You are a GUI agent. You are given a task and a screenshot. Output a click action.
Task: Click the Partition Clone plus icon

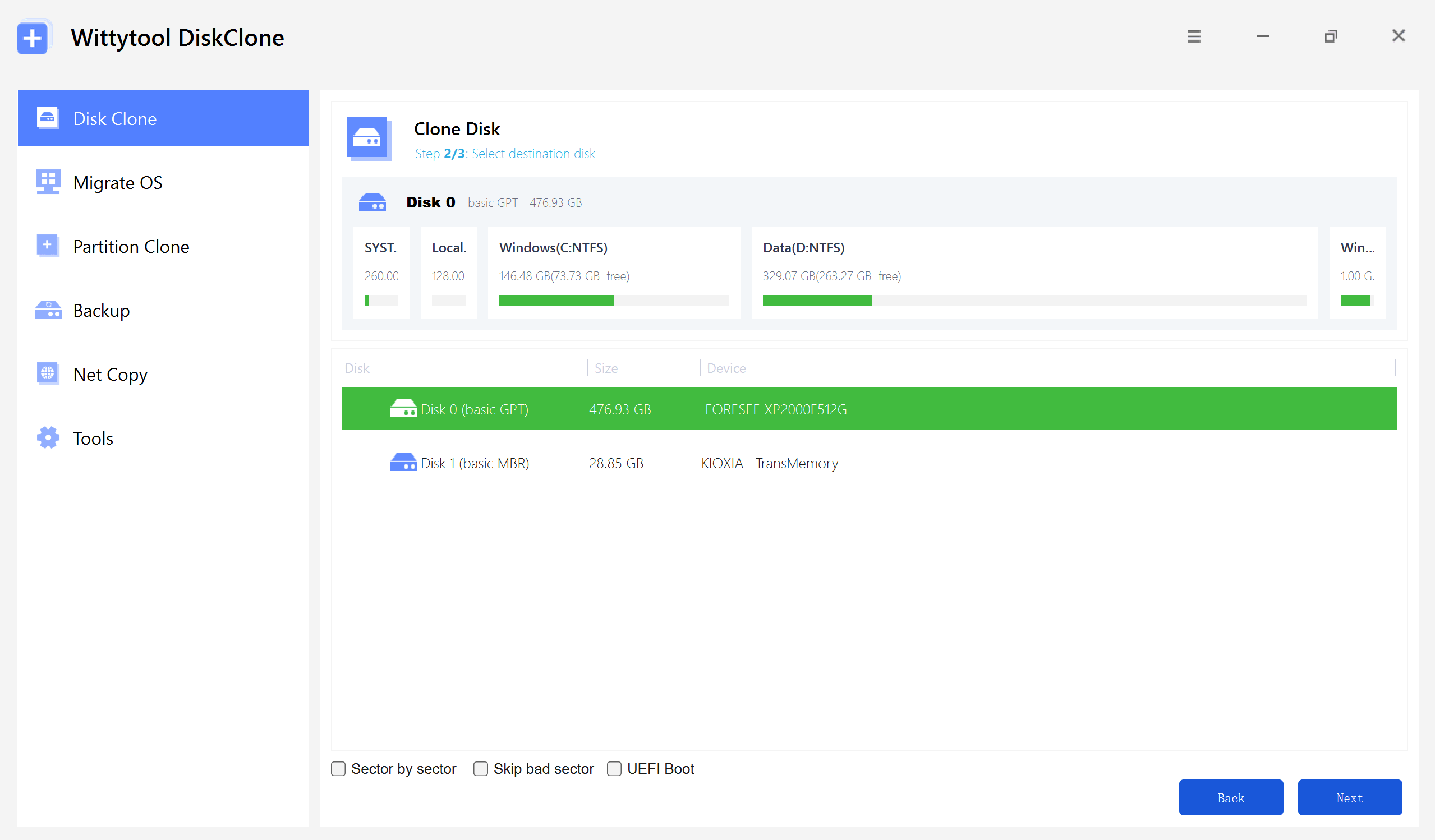48,246
